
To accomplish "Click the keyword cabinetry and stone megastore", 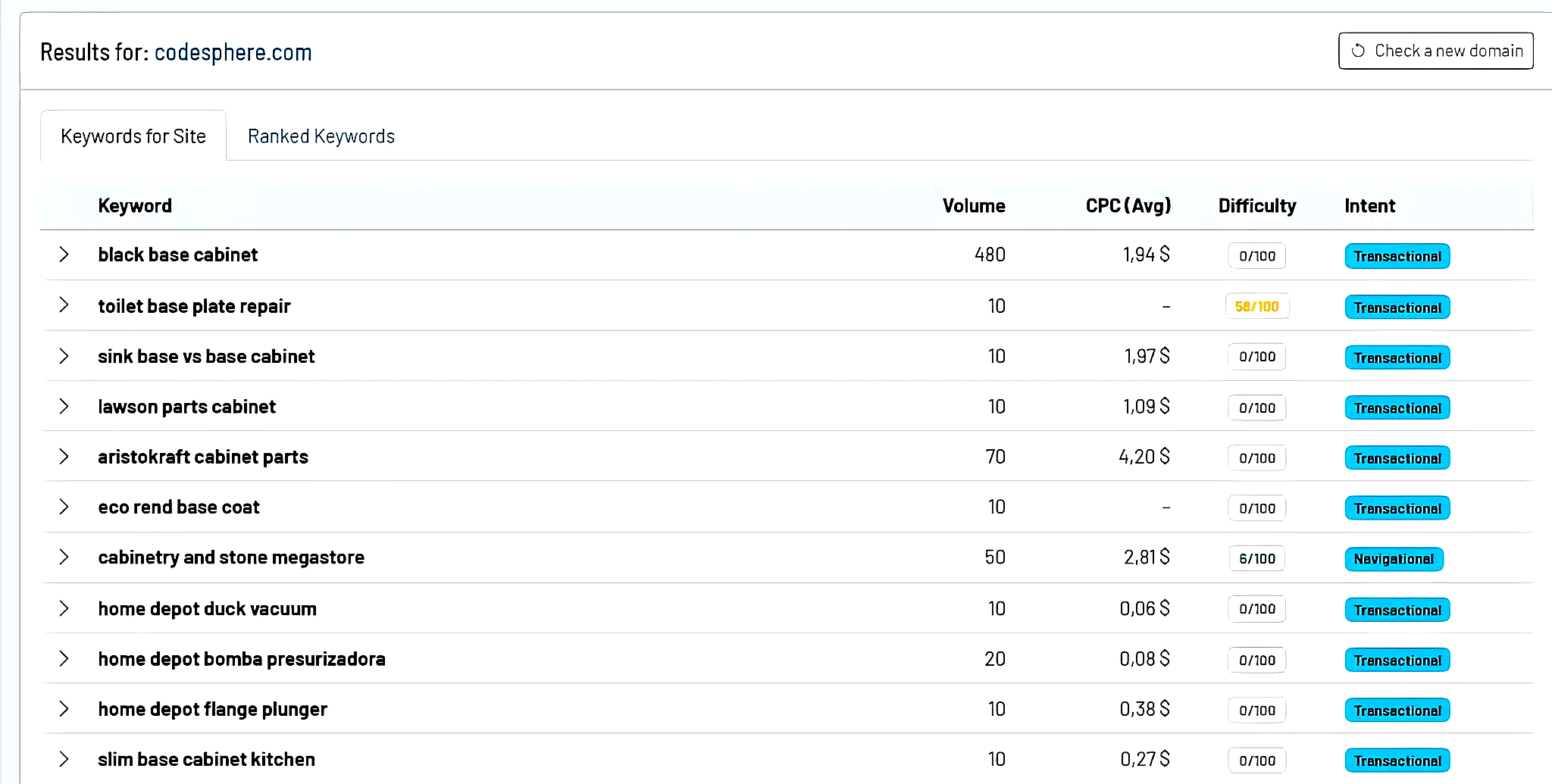I will pyautogui.click(x=231, y=558).
